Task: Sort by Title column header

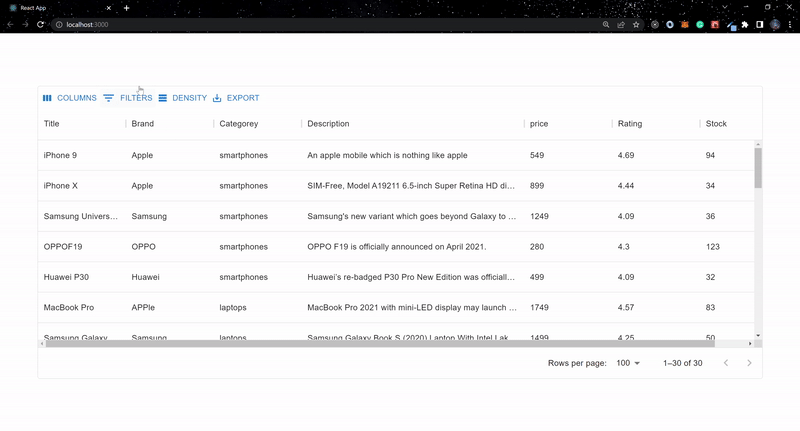Action: point(52,123)
